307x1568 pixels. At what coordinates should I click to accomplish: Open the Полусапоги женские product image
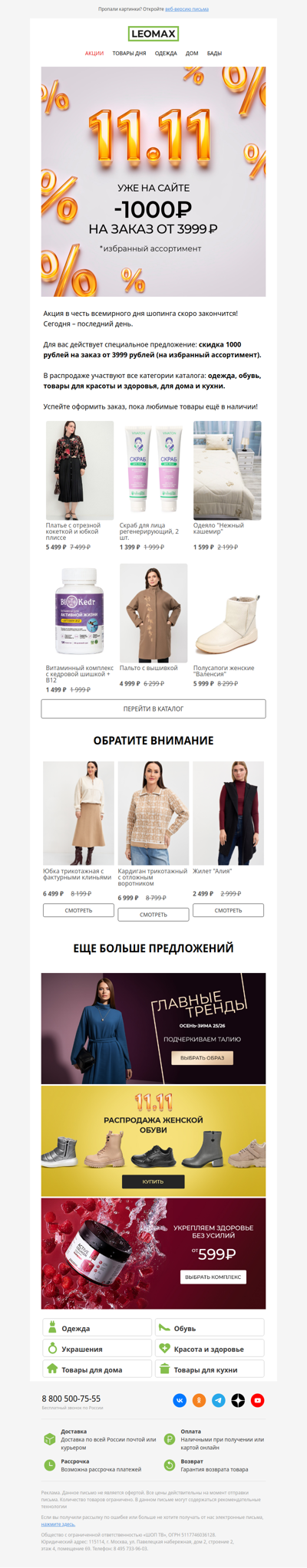(x=227, y=613)
